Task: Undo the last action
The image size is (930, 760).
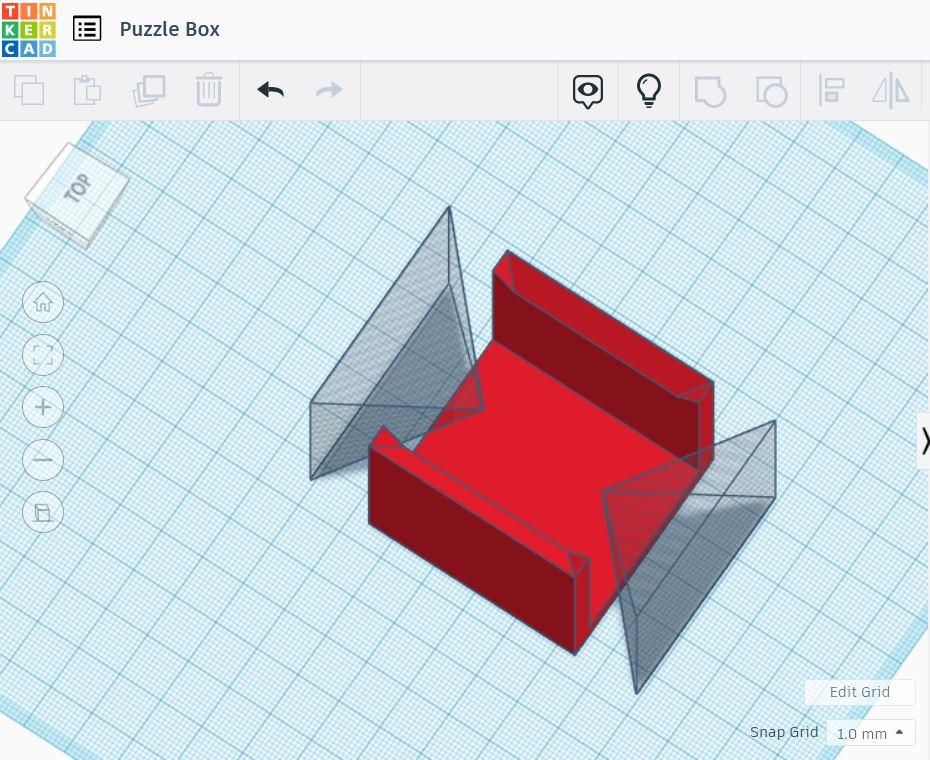Action: [270, 90]
